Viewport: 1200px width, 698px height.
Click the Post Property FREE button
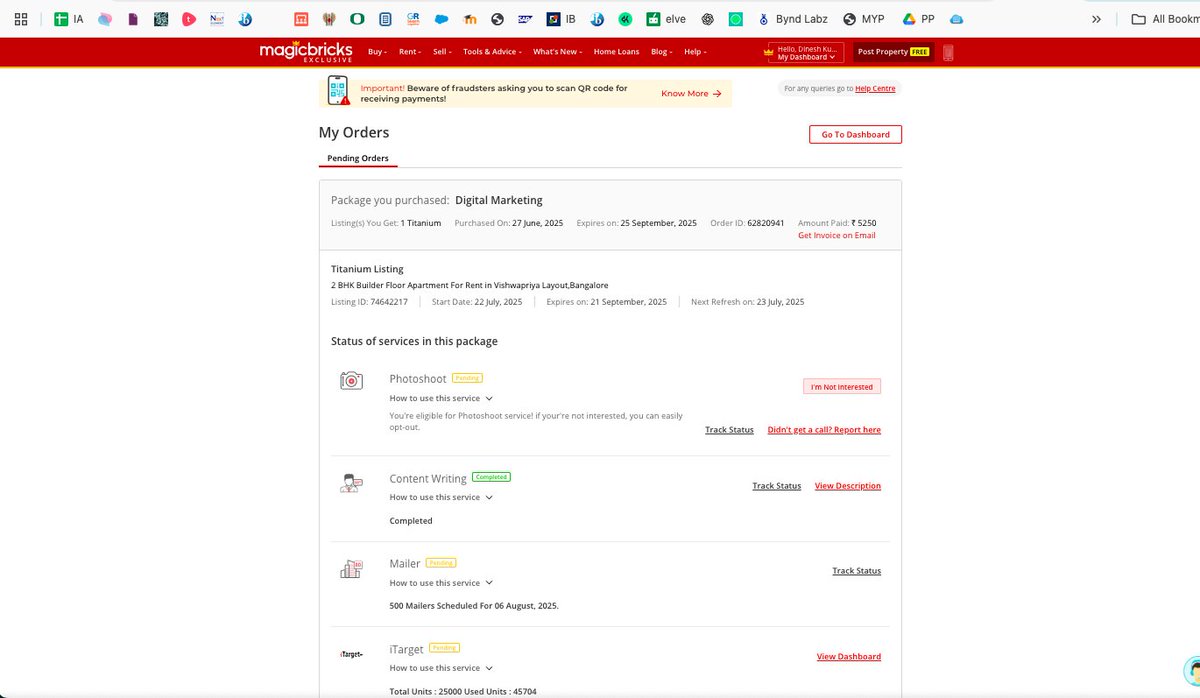(x=893, y=52)
